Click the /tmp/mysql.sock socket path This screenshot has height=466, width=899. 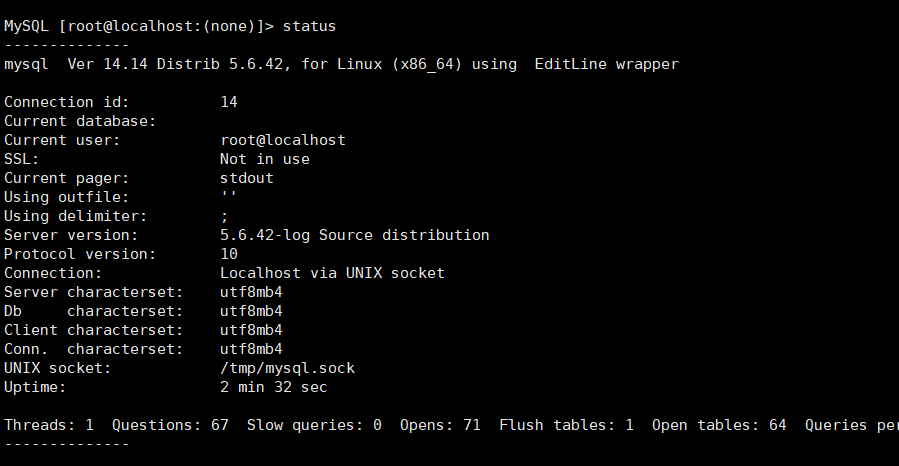coord(287,368)
